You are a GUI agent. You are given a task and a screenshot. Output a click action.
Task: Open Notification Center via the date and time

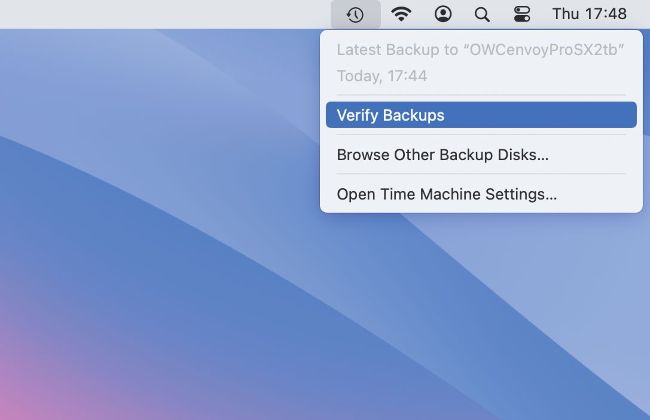tap(589, 14)
